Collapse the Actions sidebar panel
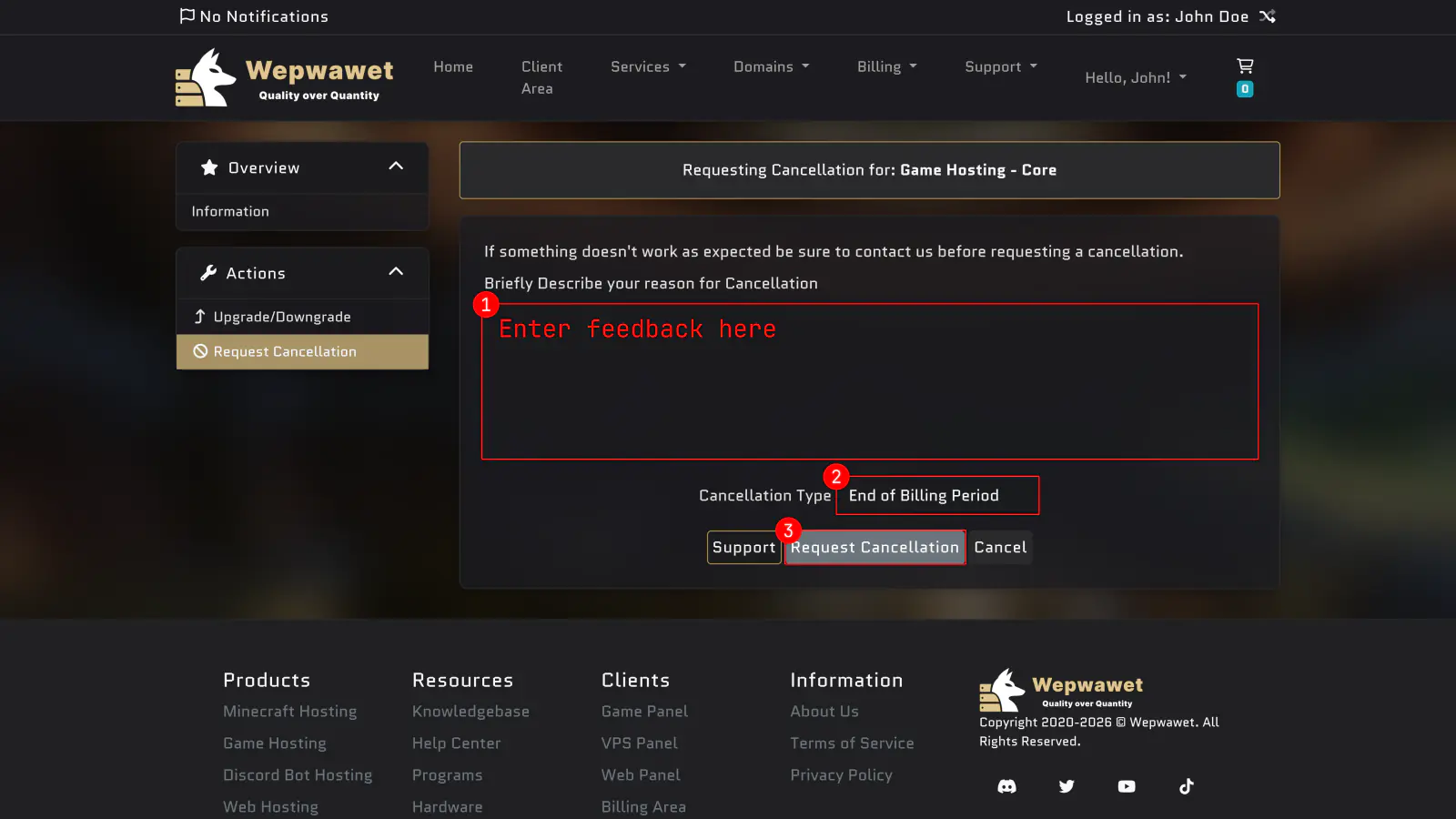 coord(396,272)
